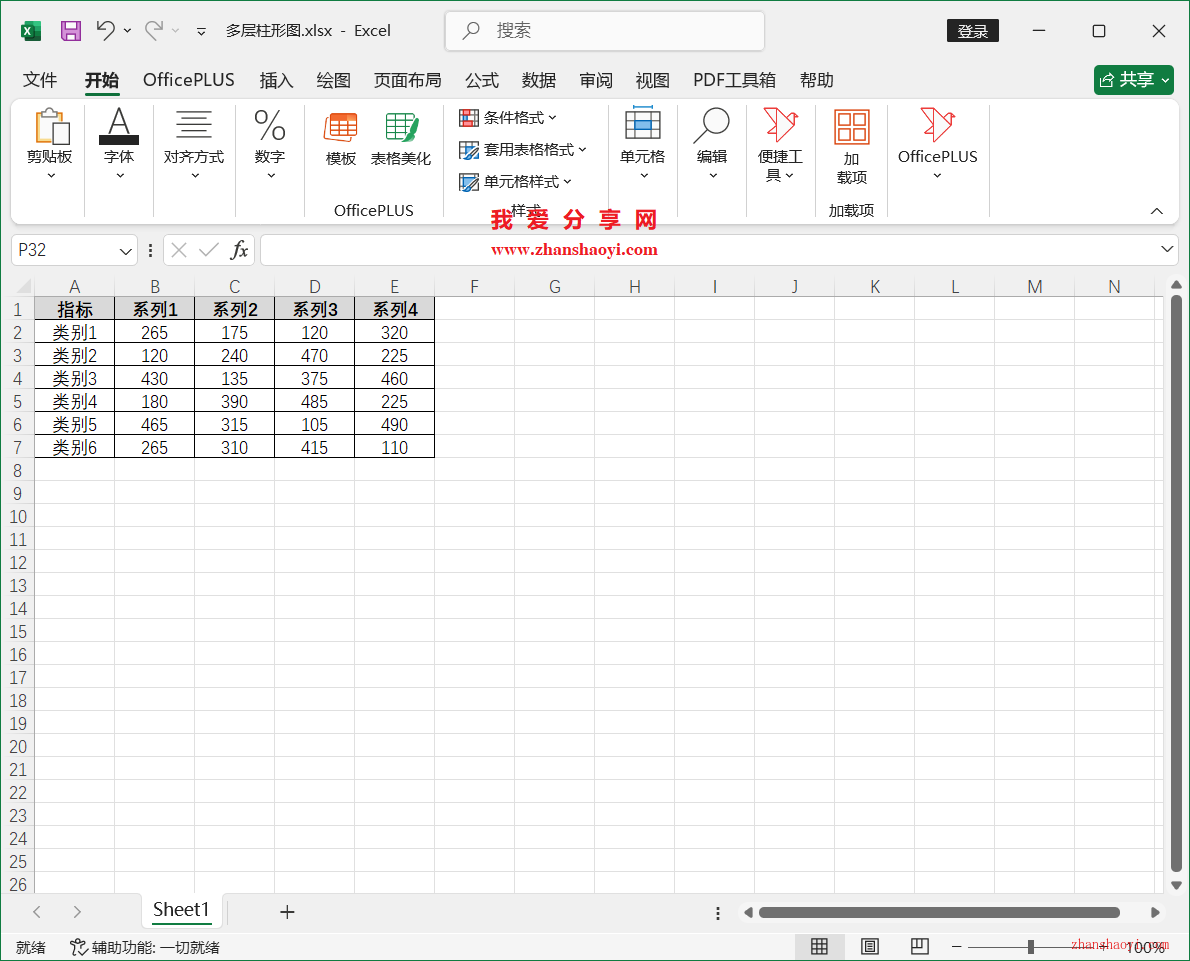Screen dimensions: 1190x961
Task: Switch to the Formulas (公式) tab
Action: [481, 80]
